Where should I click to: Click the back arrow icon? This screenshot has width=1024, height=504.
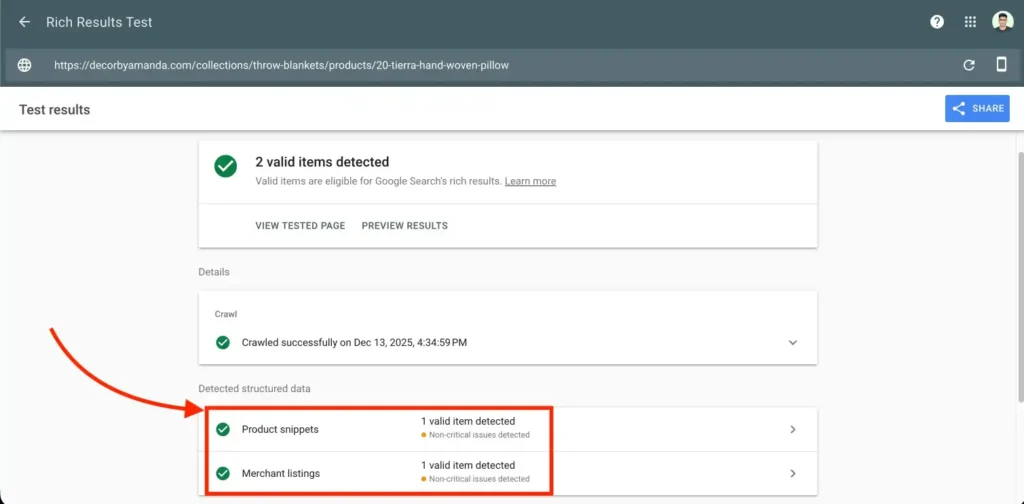click(25, 22)
